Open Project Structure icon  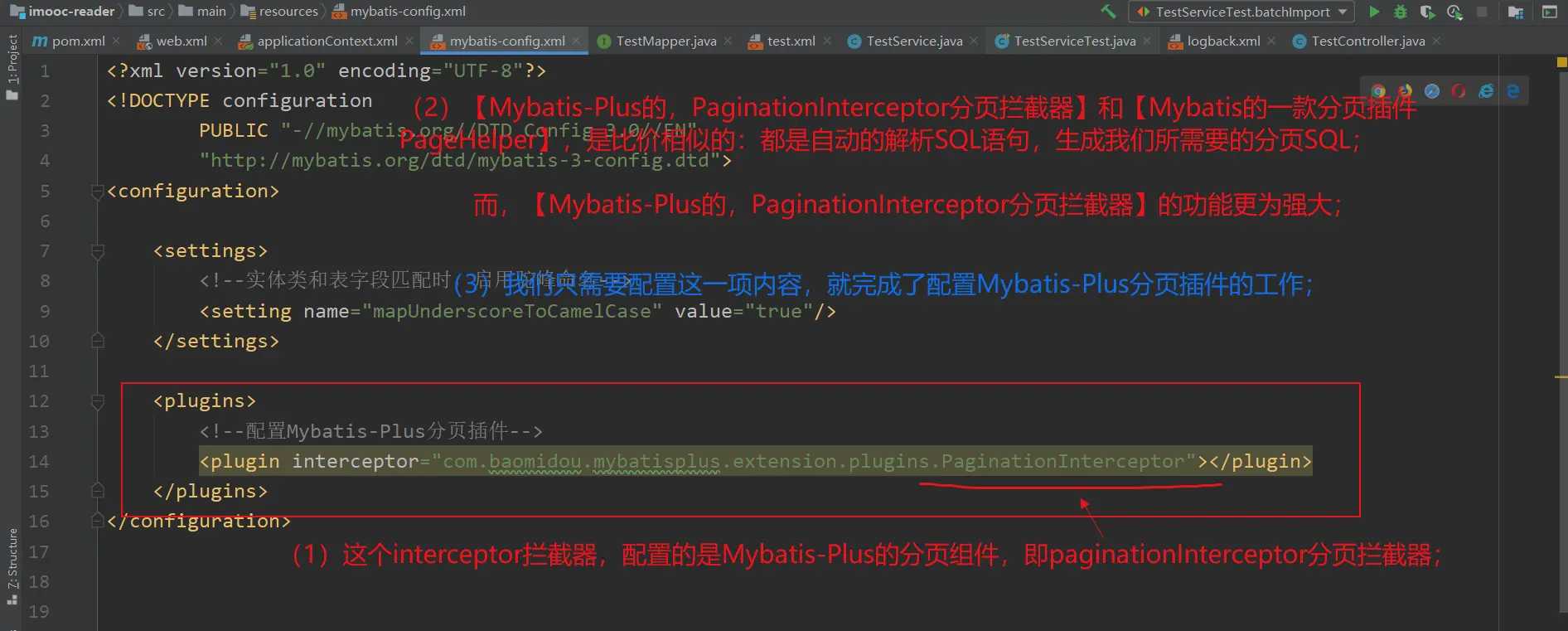[1516, 12]
